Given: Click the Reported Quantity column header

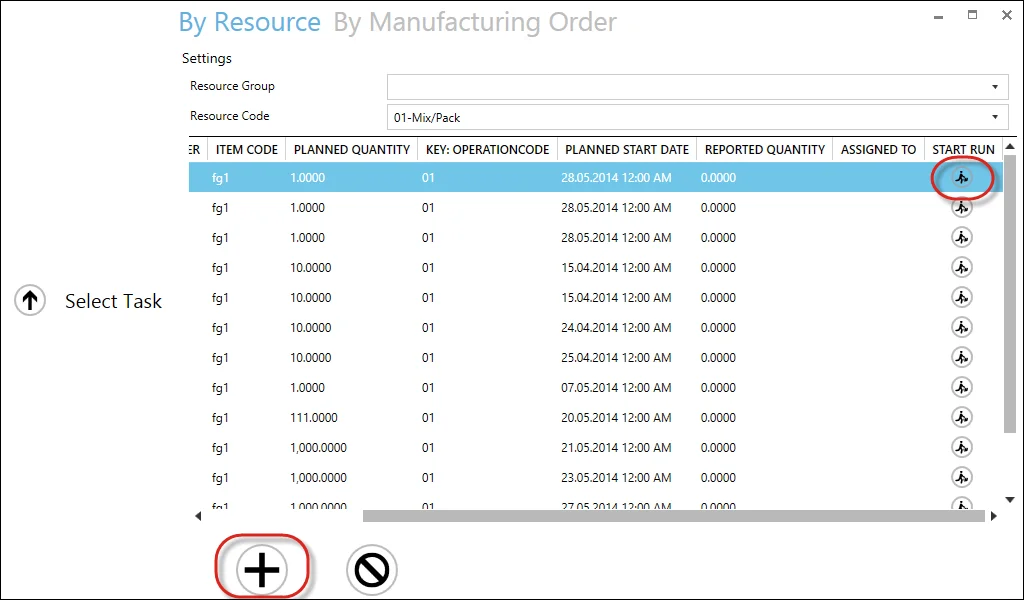Looking at the screenshot, I should point(765,150).
